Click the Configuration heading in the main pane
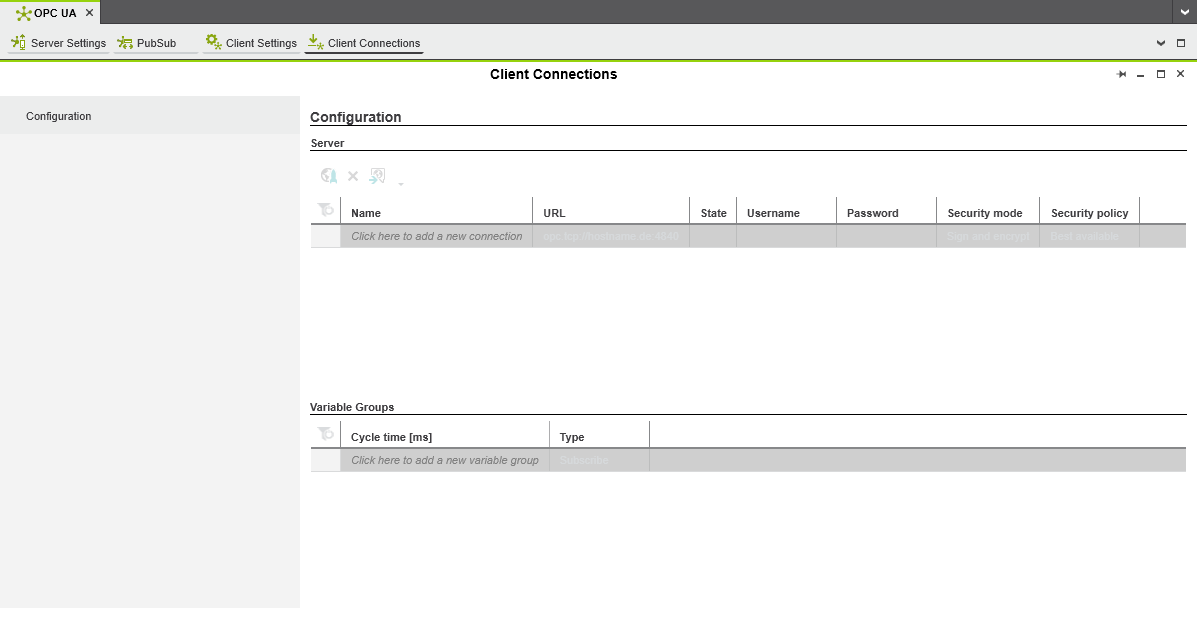Viewport: 1197px width, 618px height. pyautogui.click(x=356, y=117)
